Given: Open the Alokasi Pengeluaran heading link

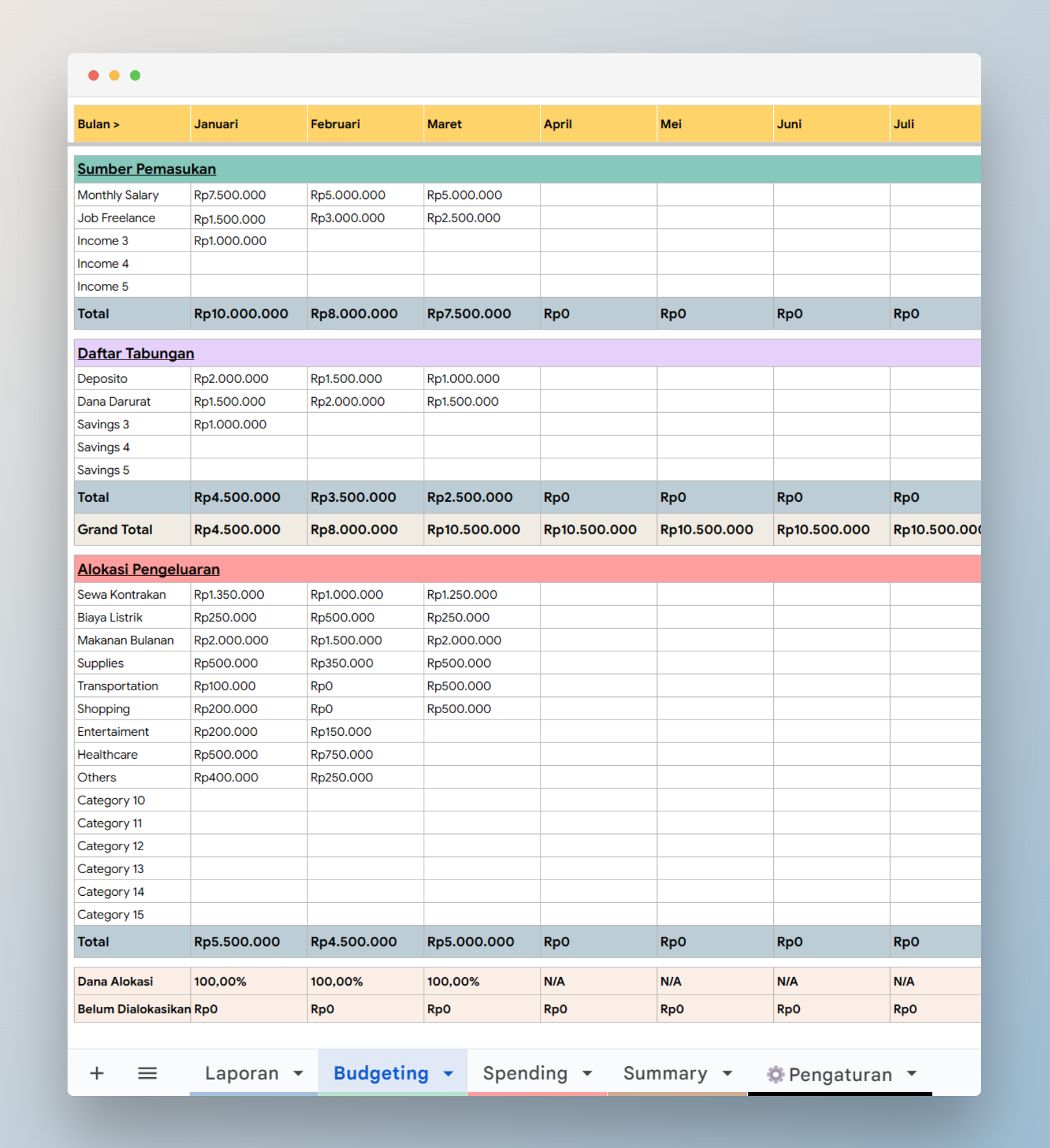Looking at the screenshot, I should click(x=149, y=569).
